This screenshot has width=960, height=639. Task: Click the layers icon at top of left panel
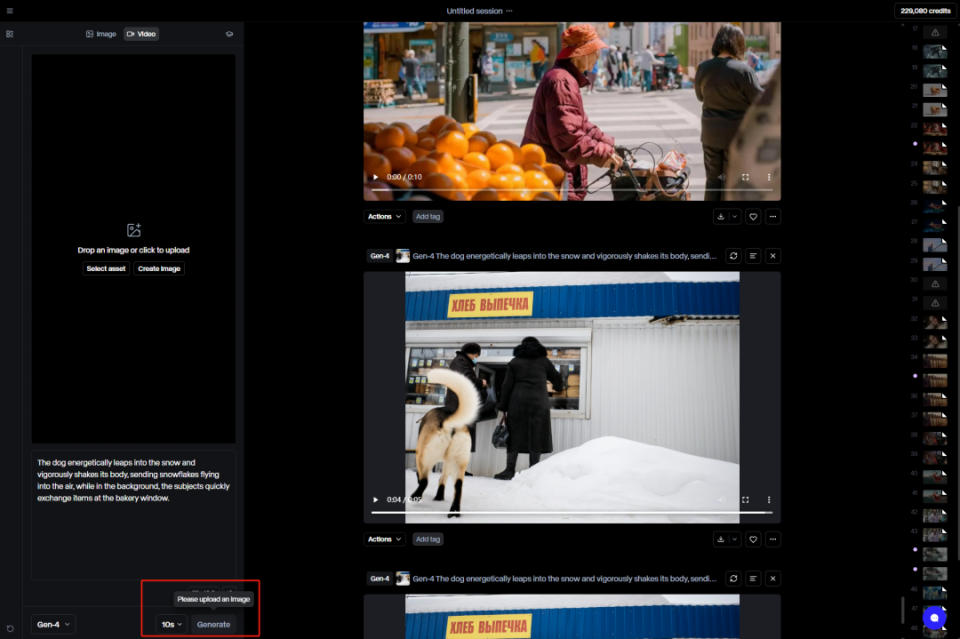(x=229, y=34)
